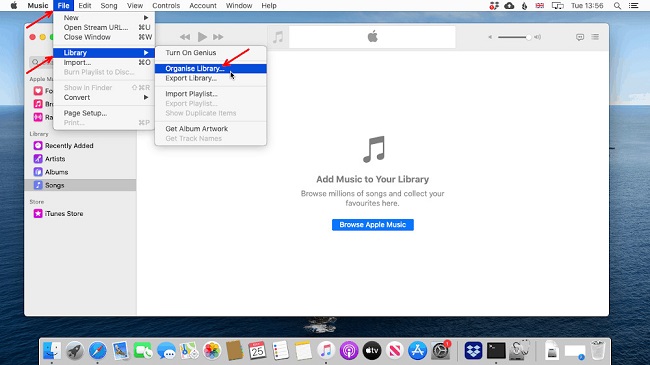Select Import from File menu
The width and height of the screenshot is (650, 365).
tap(104, 62)
